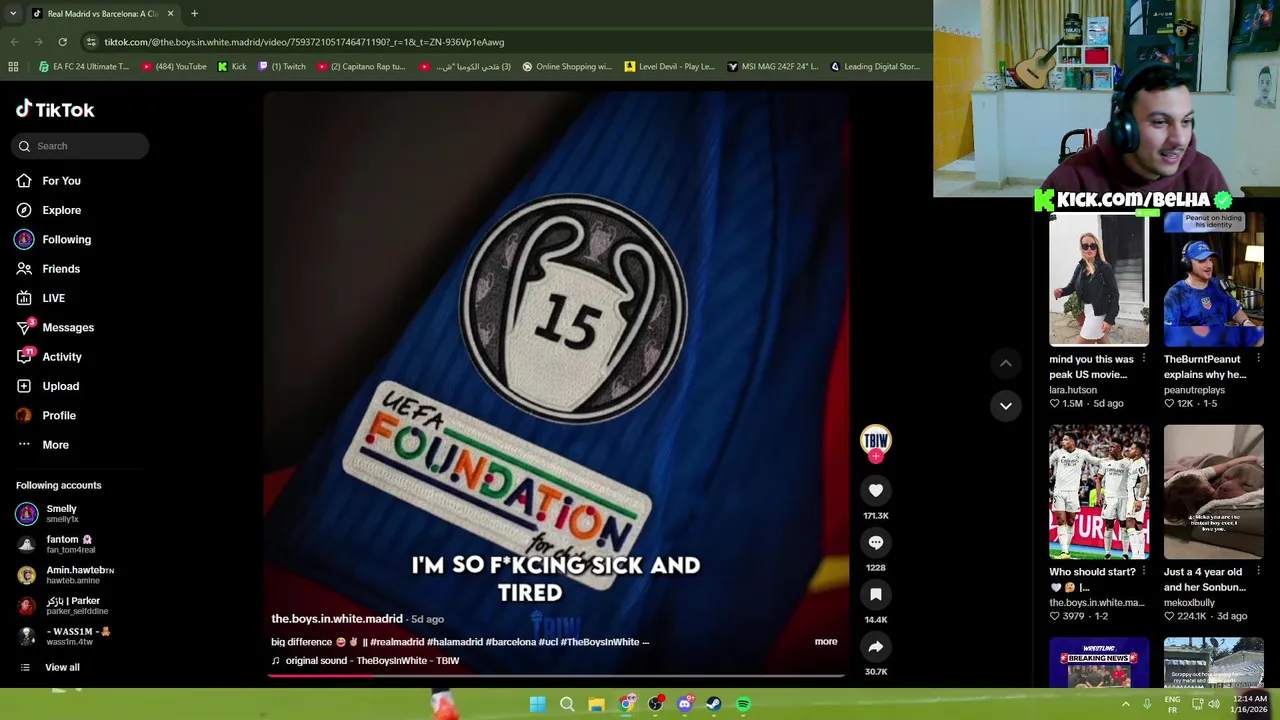Viewport: 1280px width, 720px height.
Task: Open the For You feed
Action: [x=61, y=181]
